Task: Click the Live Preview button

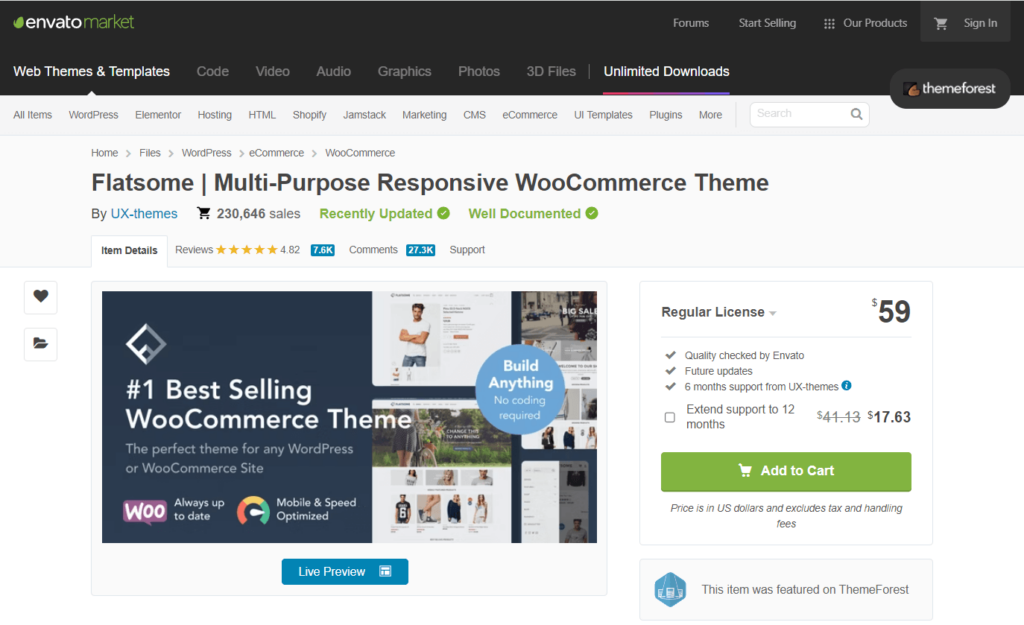Action: (x=345, y=571)
